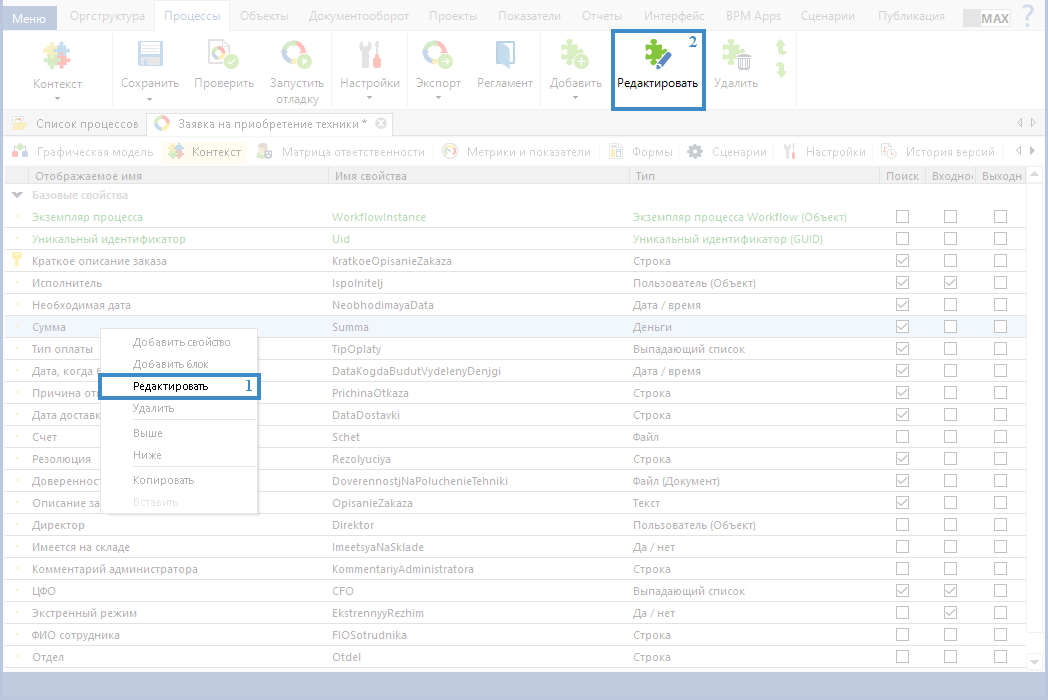
Task: Toggle Поиск checkbox for Экземпляр процесса row
Action: pyautogui.click(x=903, y=217)
